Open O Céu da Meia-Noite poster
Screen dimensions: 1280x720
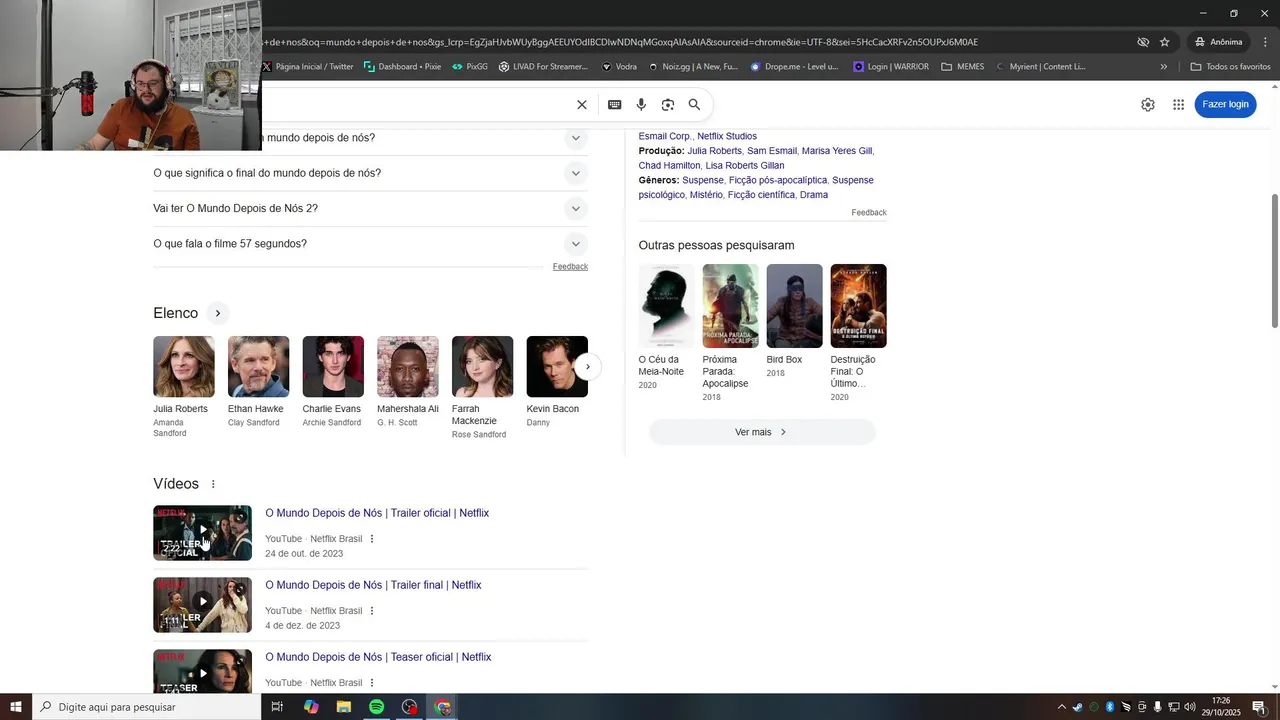coord(667,306)
